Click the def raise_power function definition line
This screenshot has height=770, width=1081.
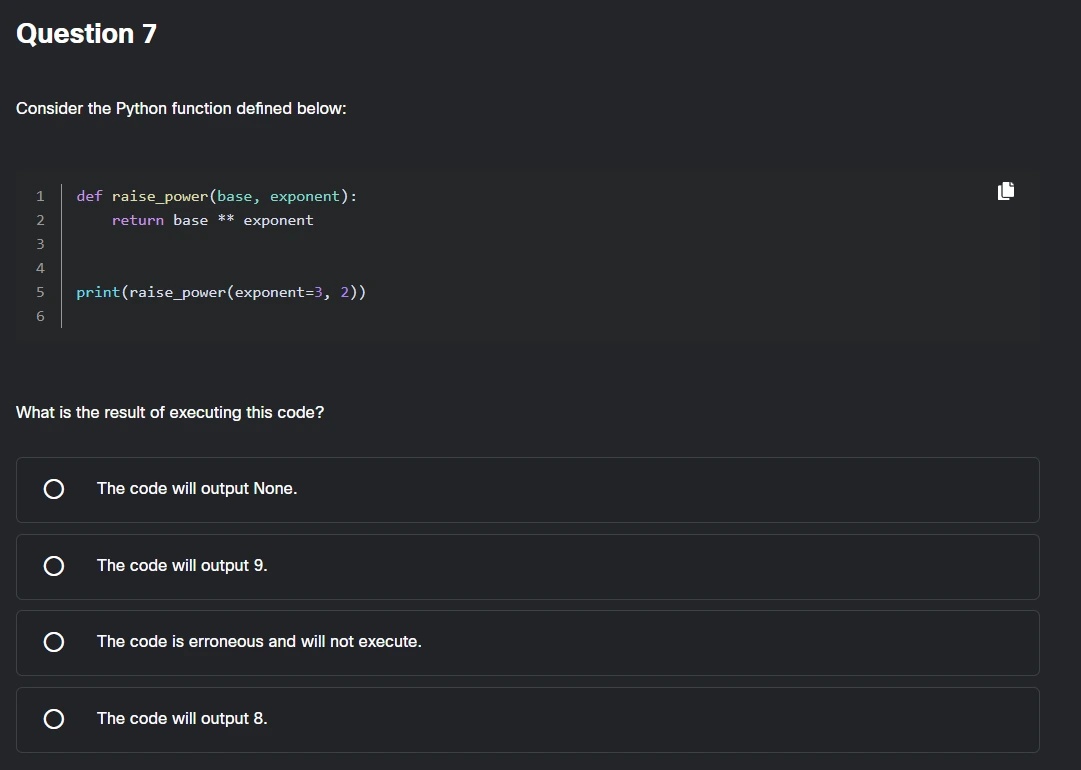pos(216,196)
